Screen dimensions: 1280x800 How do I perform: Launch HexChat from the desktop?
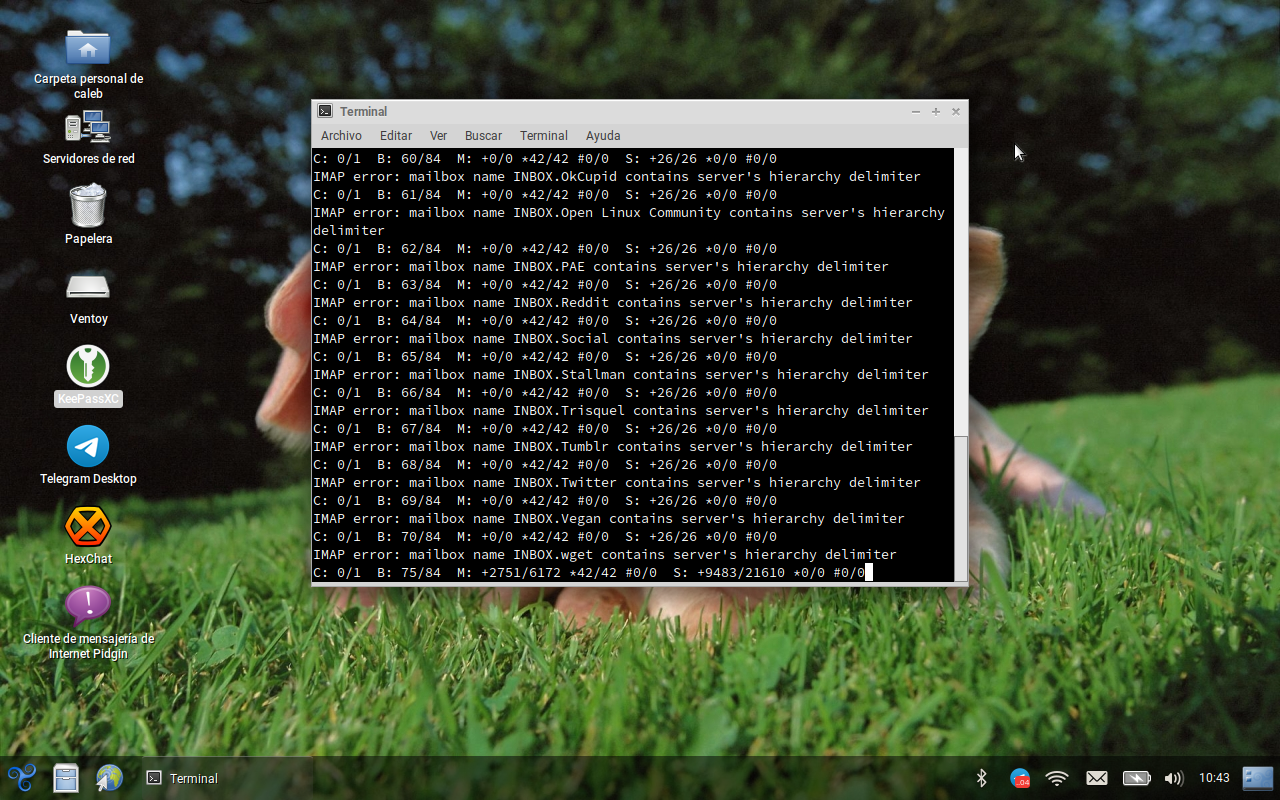(x=88, y=526)
